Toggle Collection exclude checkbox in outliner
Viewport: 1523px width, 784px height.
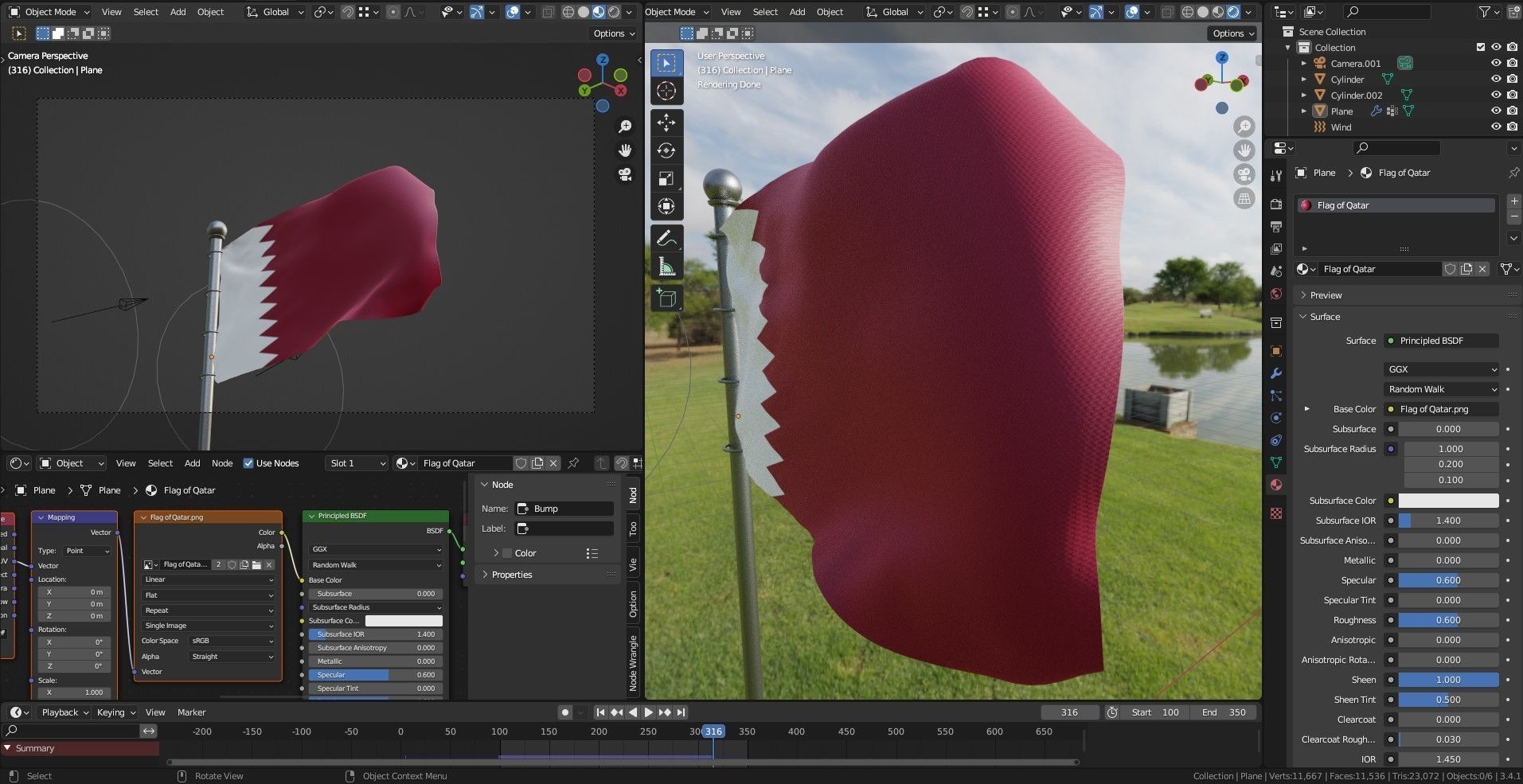[x=1481, y=48]
